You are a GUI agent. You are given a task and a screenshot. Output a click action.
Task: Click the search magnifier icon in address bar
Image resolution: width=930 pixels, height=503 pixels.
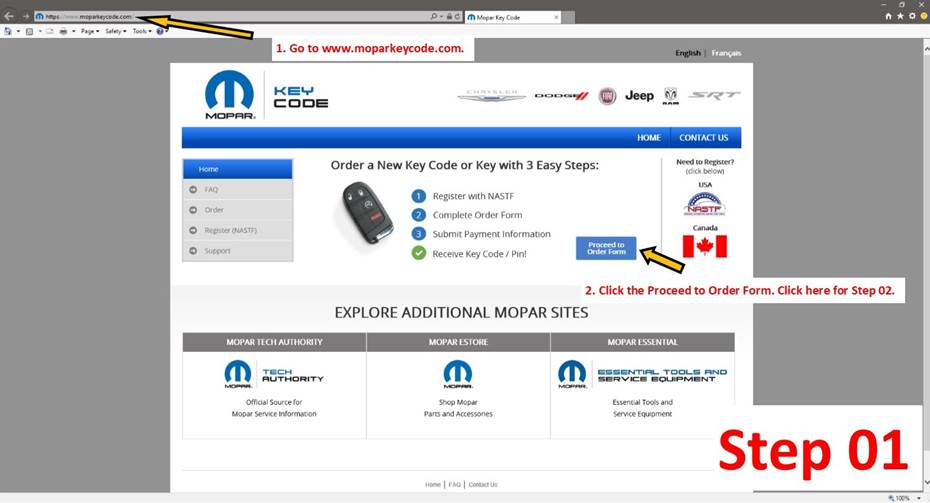(x=434, y=17)
